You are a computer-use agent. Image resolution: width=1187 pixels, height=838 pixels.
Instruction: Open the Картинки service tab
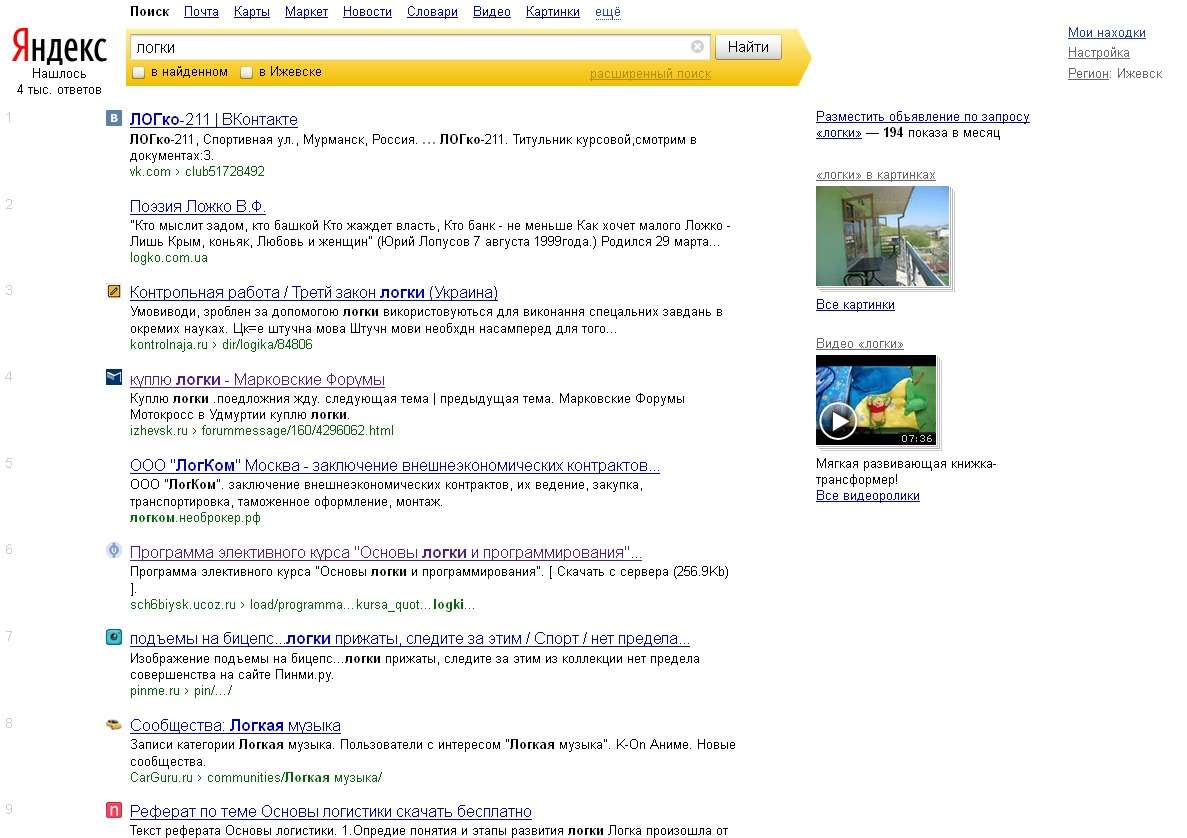click(x=553, y=12)
